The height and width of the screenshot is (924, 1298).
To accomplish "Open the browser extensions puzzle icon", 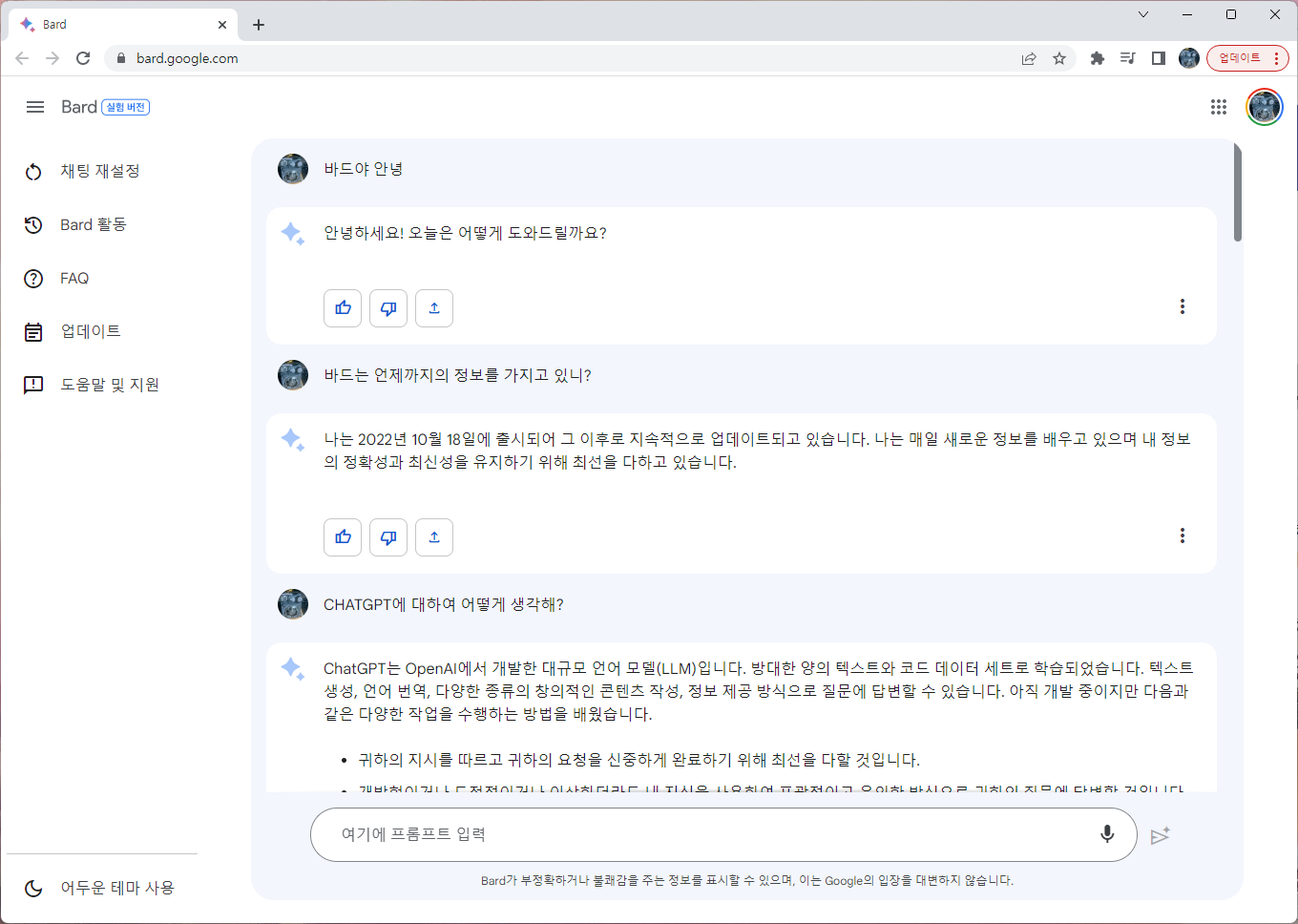I will pos(1098,58).
